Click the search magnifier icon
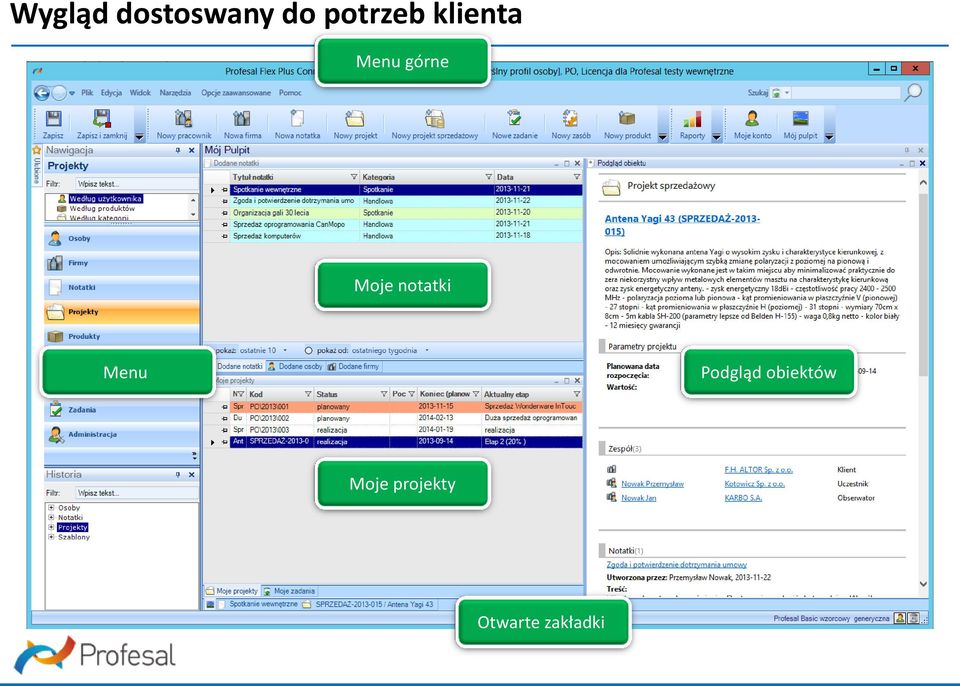 [913, 92]
